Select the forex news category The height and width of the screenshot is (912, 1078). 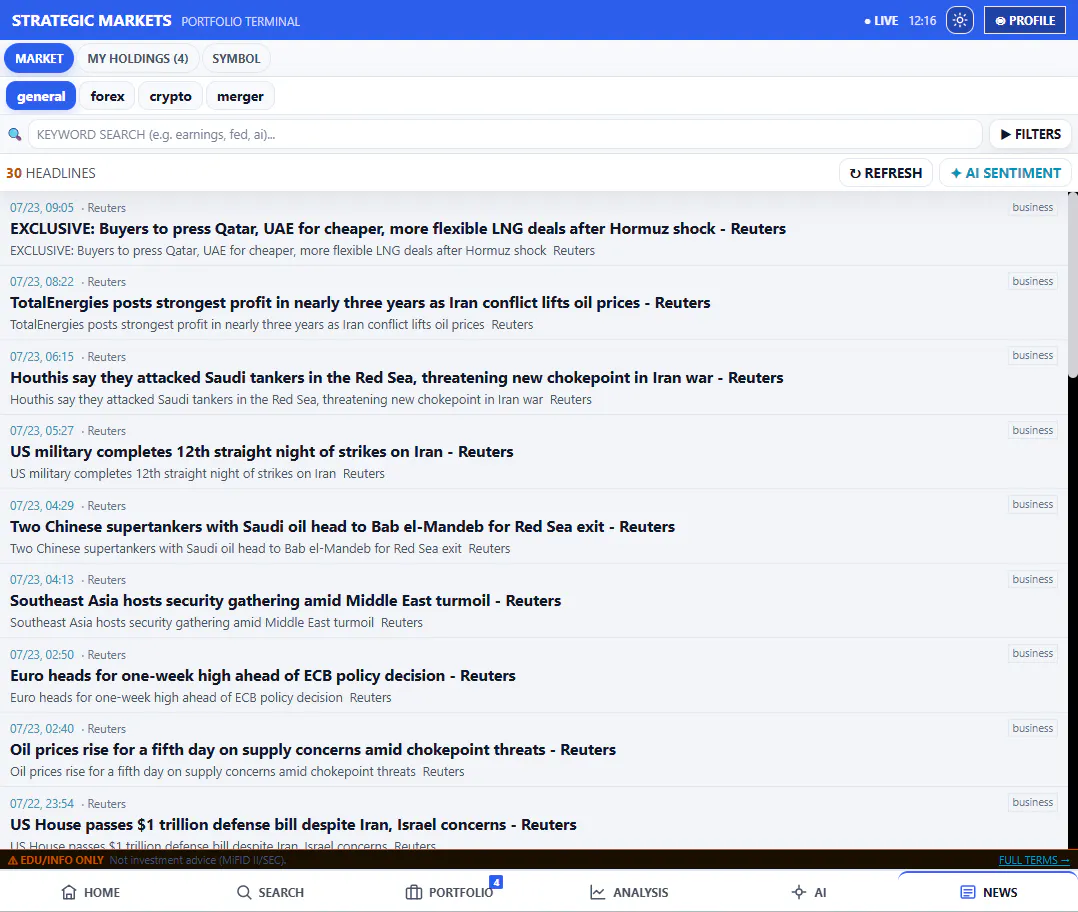107,96
